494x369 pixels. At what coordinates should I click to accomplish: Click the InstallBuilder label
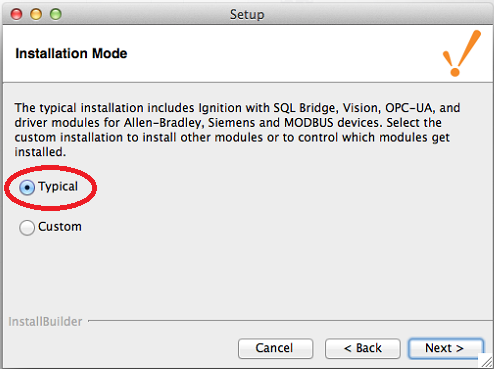(x=45, y=321)
